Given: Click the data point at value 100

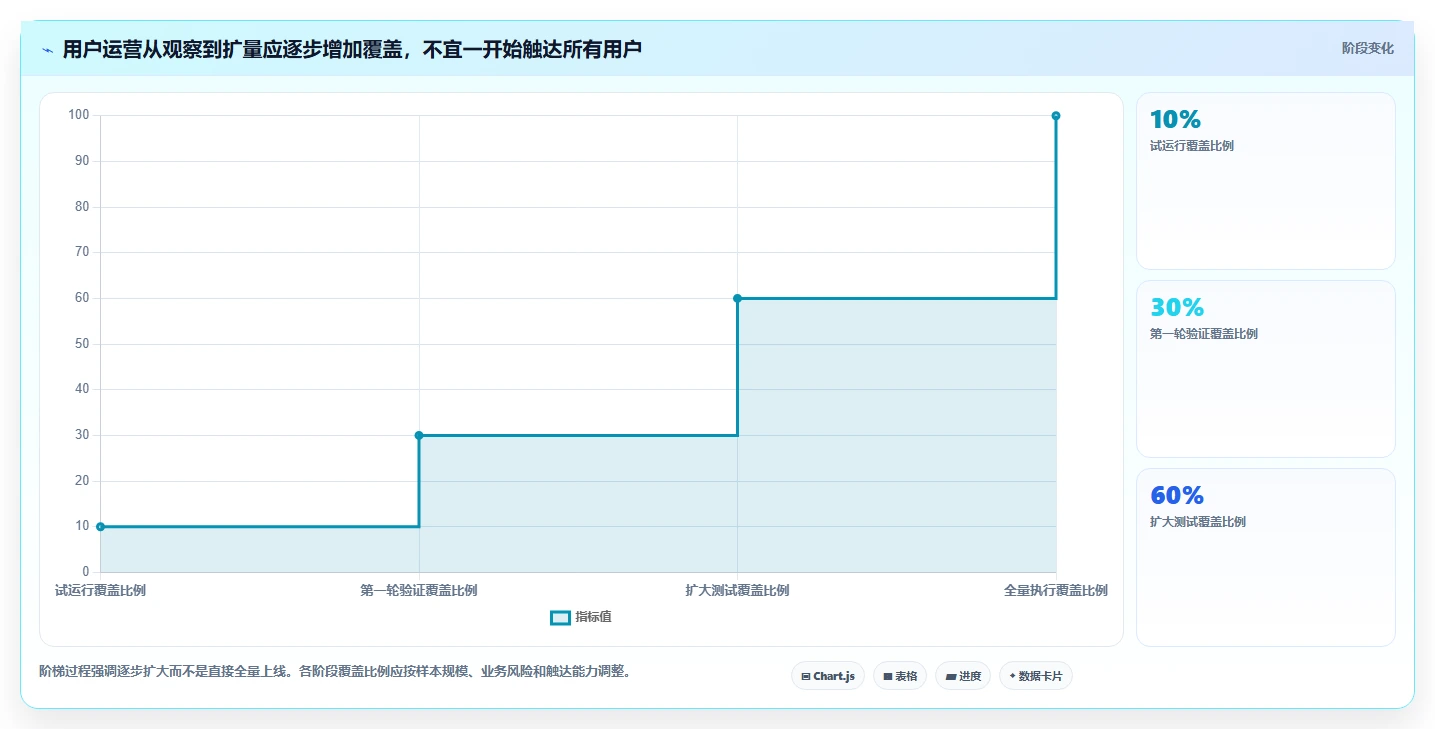Looking at the screenshot, I should click(x=1056, y=116).
